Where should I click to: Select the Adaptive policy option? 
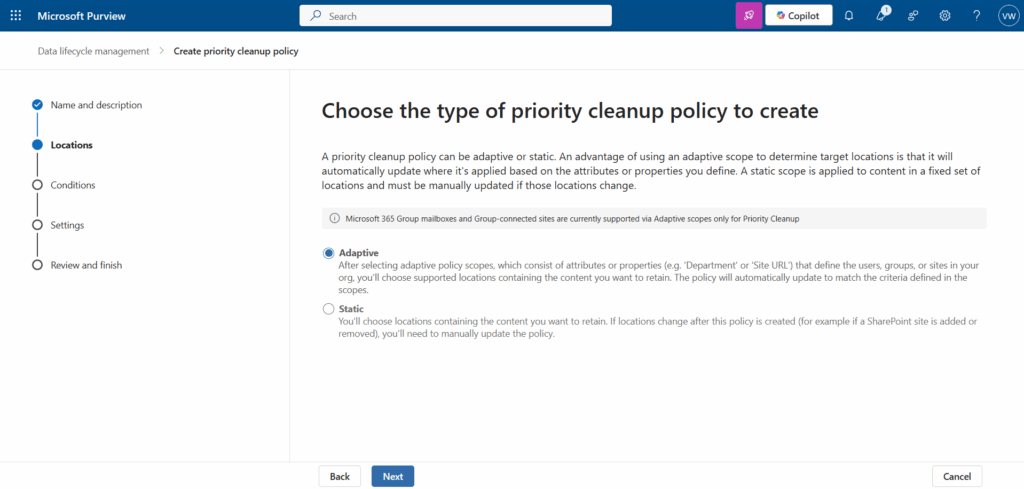pos(329,253)
